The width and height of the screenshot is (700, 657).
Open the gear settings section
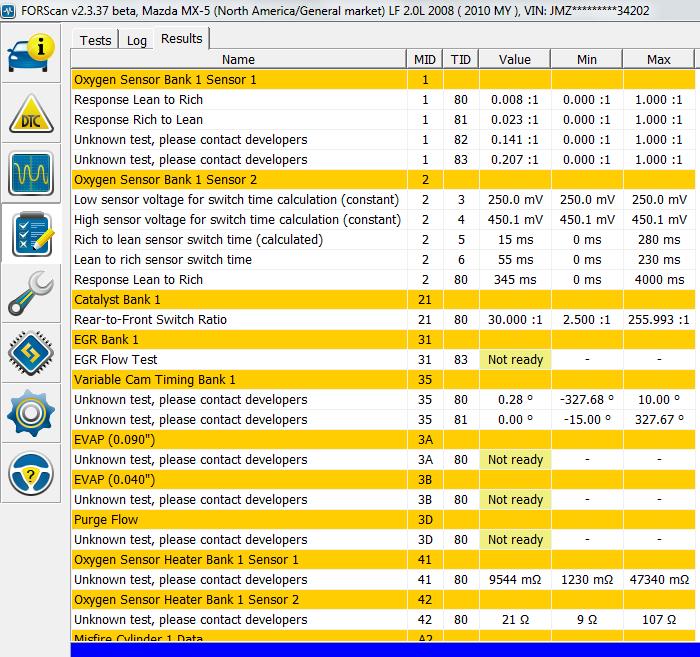(31, 413)
